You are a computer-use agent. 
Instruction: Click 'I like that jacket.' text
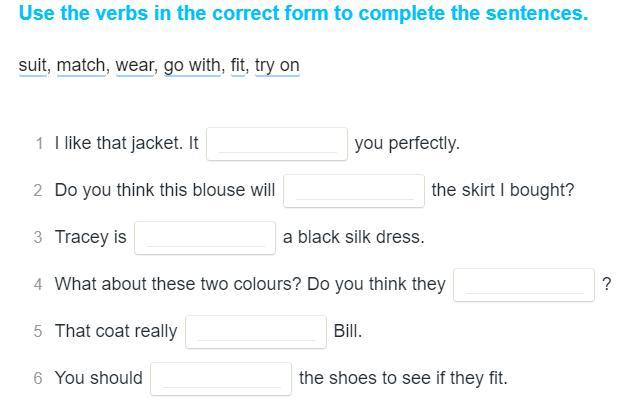(120, 143)
